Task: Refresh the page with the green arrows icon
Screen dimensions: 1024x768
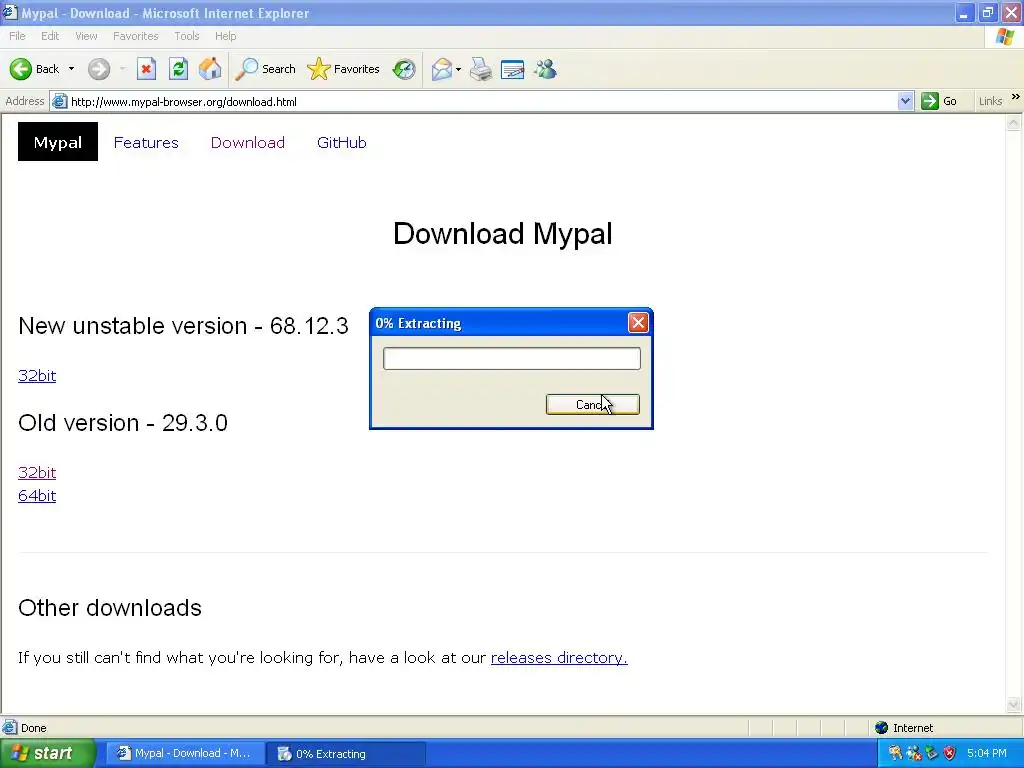Action: 178,69
